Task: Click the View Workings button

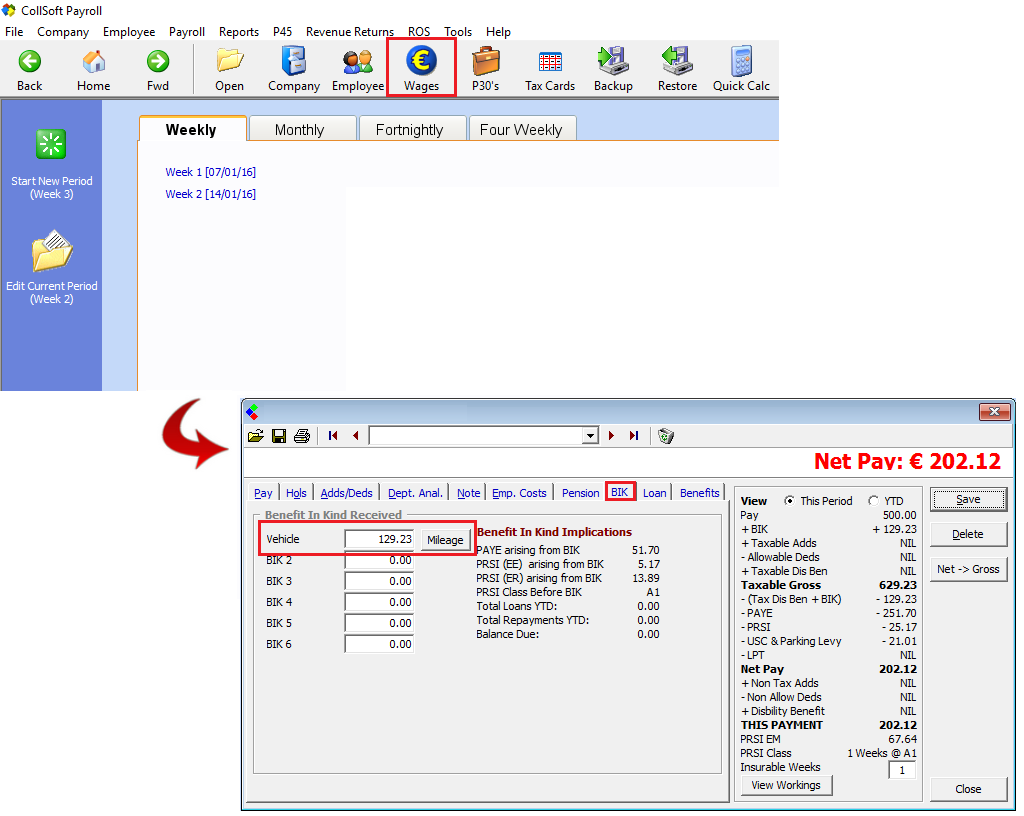Action: click(x=786, y=785)
